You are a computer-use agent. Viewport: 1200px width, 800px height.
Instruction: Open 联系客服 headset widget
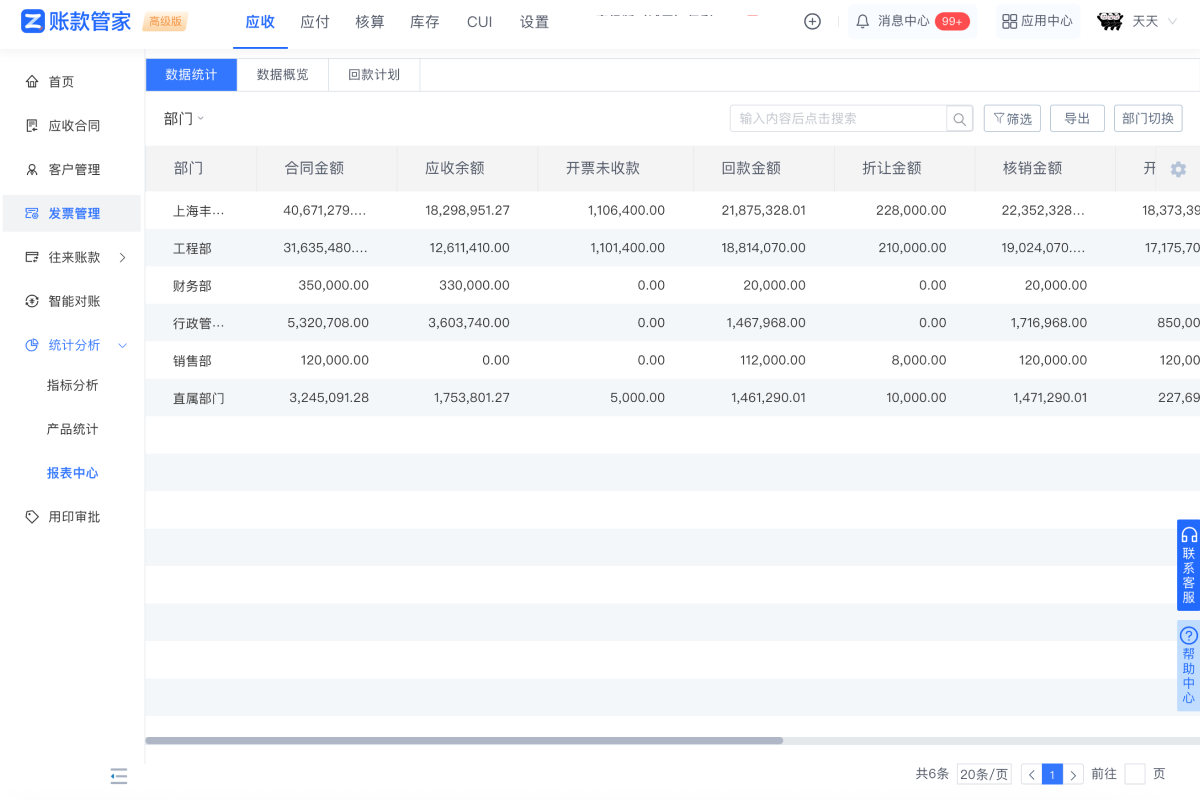[1188, 565]
